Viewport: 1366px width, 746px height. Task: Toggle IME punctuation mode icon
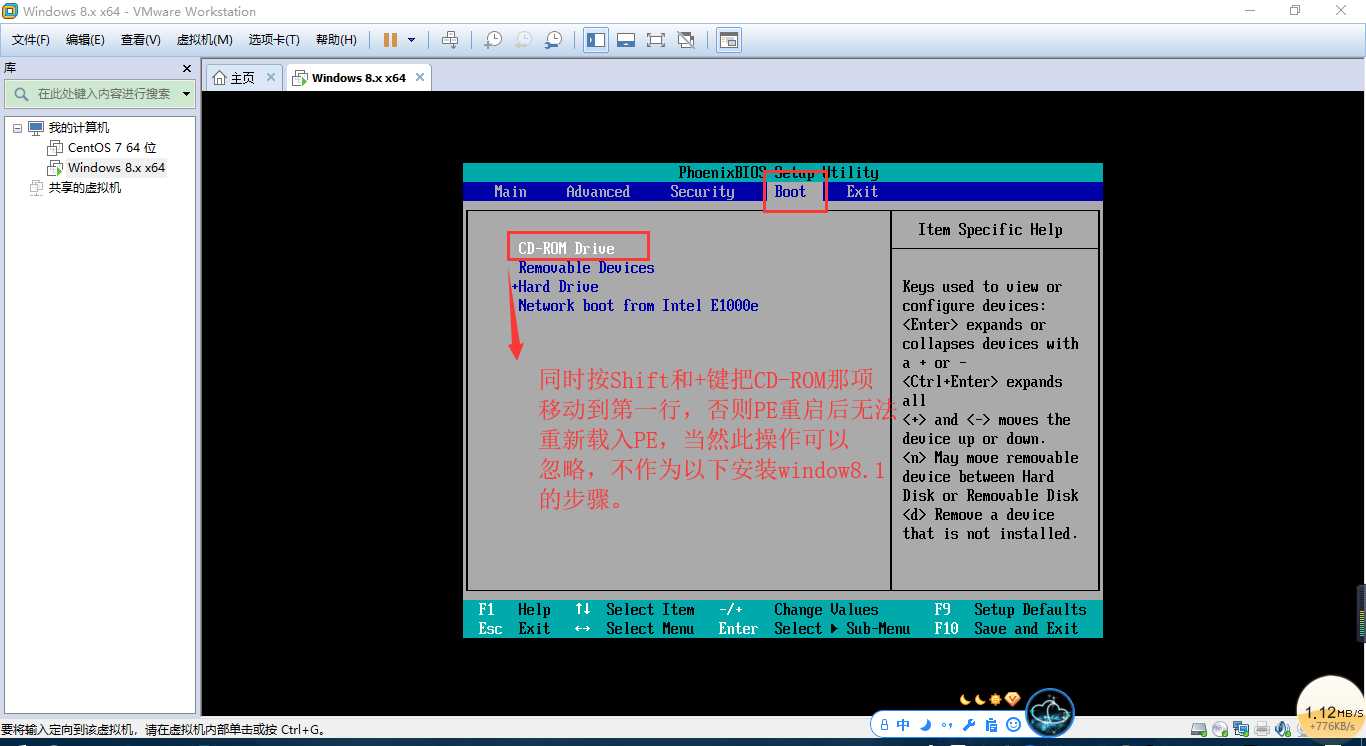pyautogui.click(x=946, y=725)
